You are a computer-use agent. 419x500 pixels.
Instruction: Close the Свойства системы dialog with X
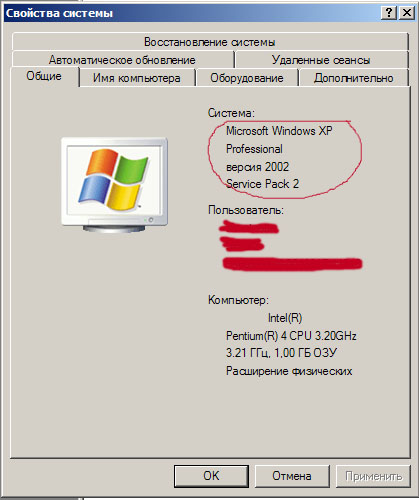coord(407,13)
